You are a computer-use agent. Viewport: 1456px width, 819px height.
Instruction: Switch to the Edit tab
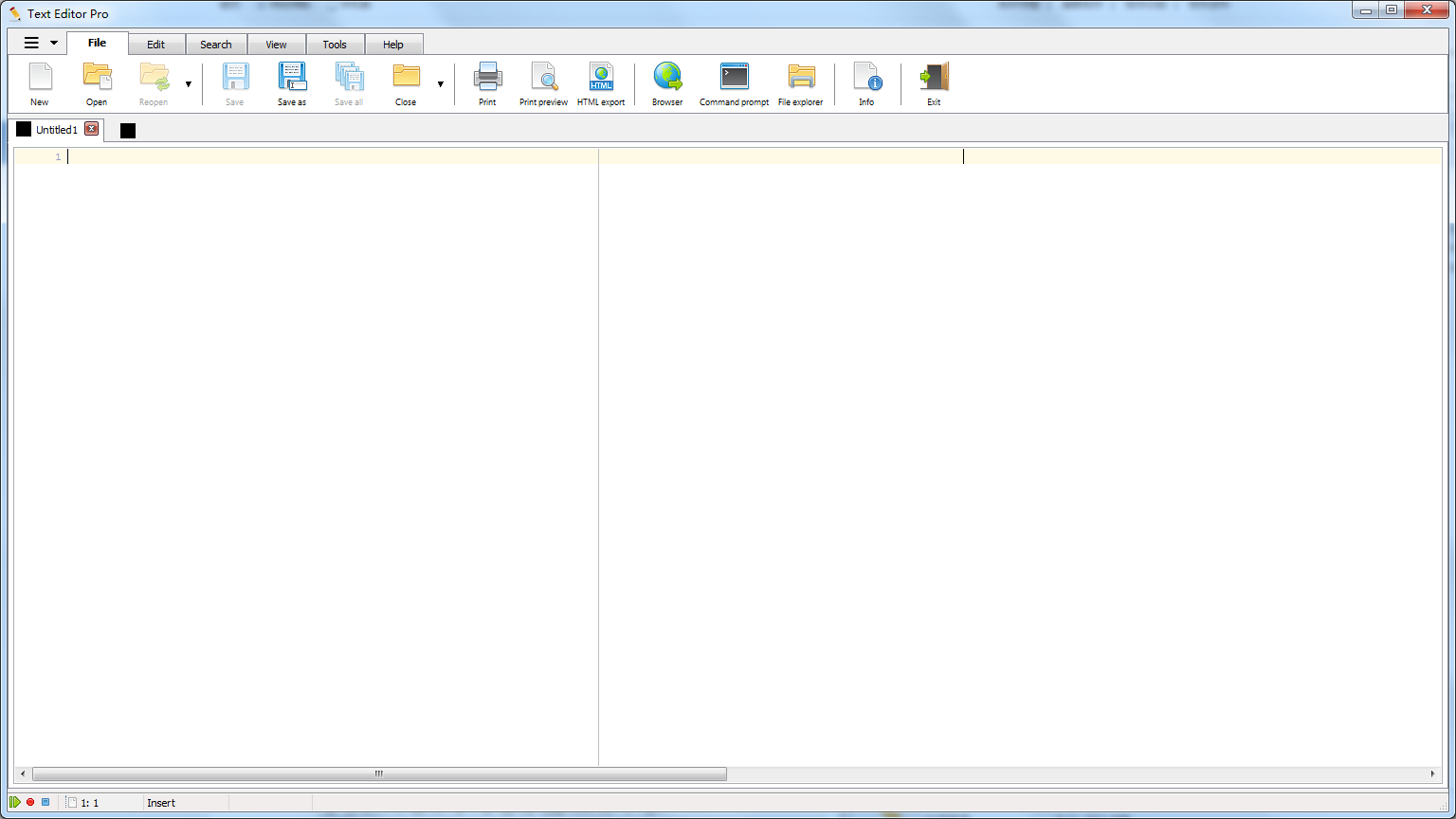[x=155, y=45]
